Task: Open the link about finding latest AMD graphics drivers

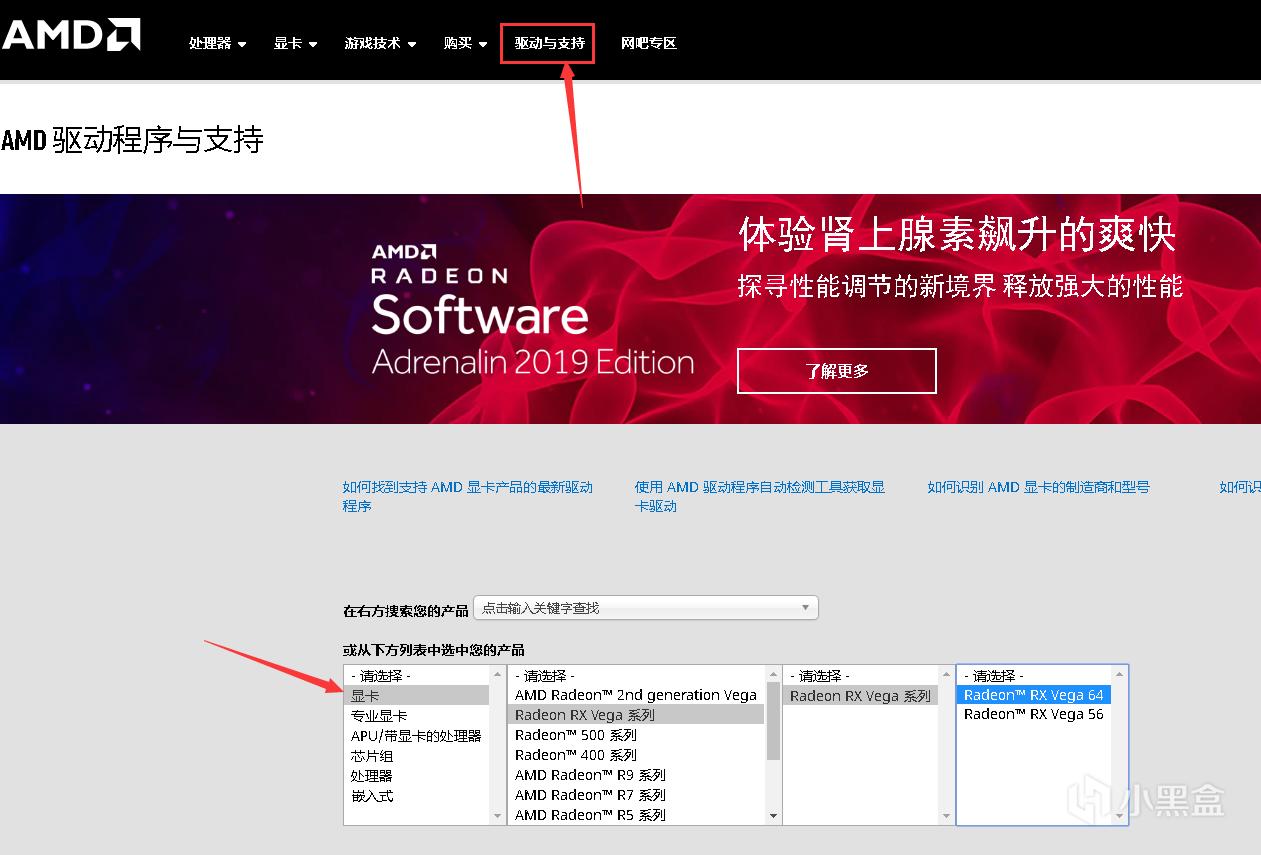Action: click(x=468, y=487)
